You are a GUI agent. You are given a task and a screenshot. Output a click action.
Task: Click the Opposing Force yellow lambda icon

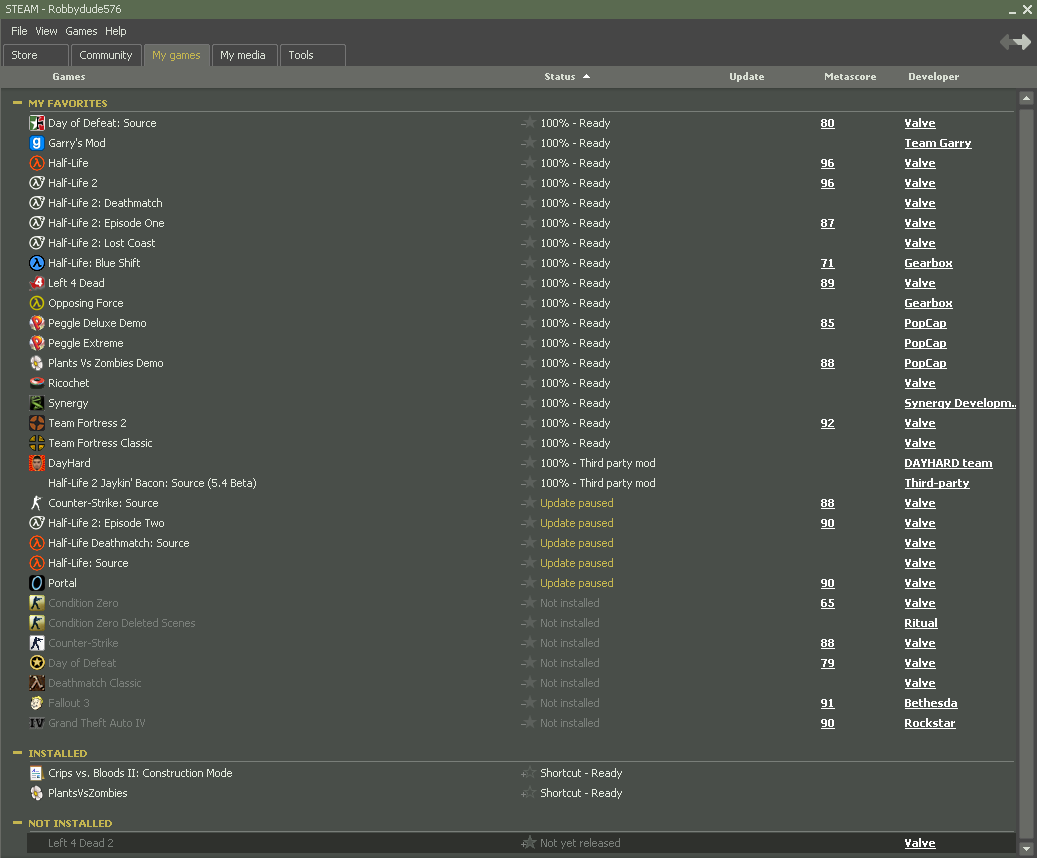[x=37, y=303]
